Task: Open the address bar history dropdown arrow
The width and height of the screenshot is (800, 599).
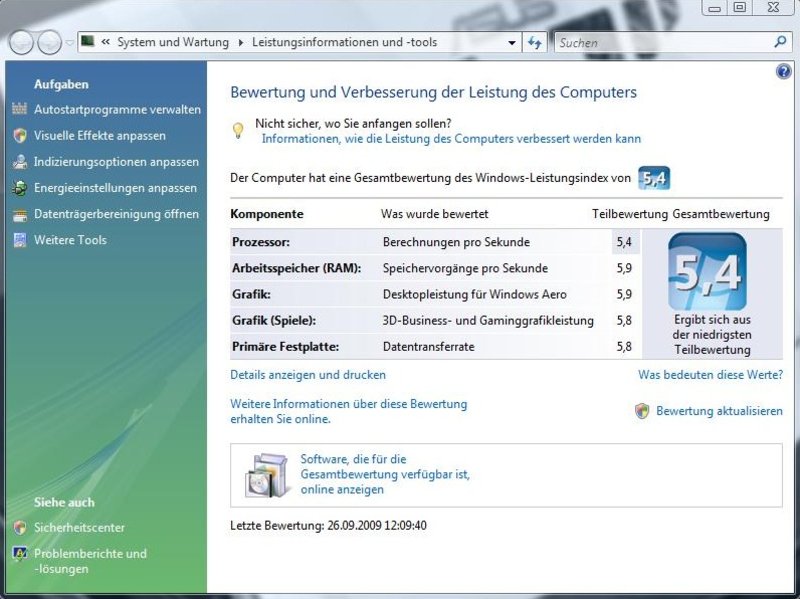Action: 512,43
